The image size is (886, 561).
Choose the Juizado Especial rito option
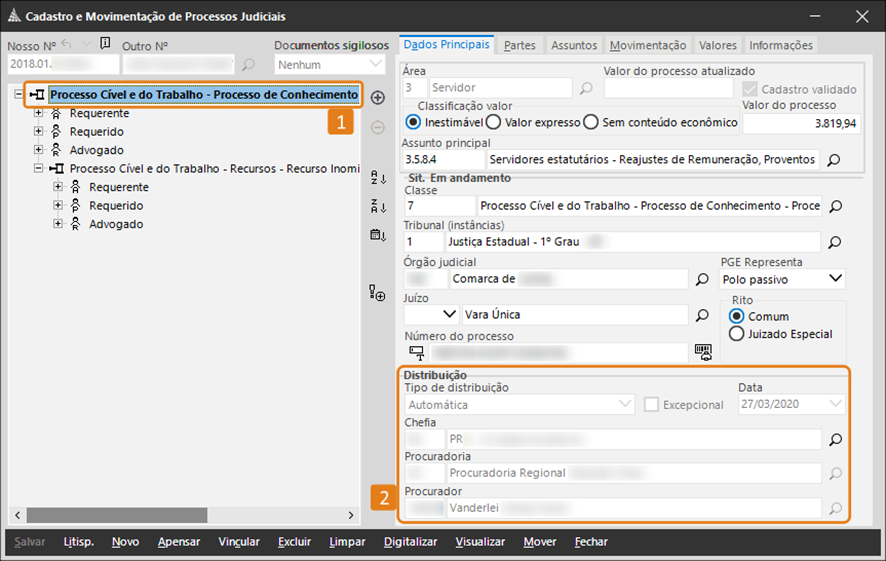737,334
